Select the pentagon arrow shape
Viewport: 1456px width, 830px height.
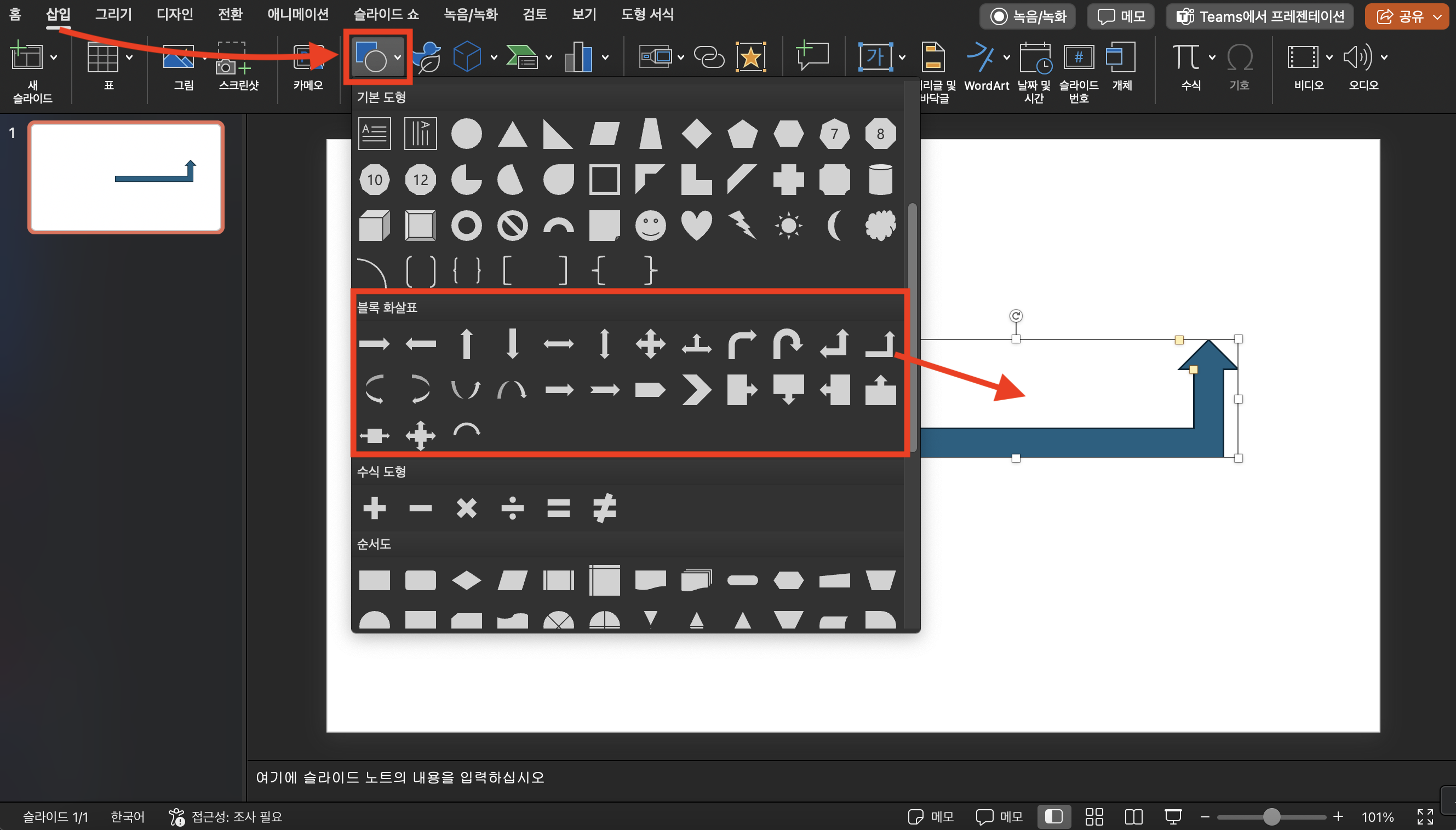click(650, 390)
